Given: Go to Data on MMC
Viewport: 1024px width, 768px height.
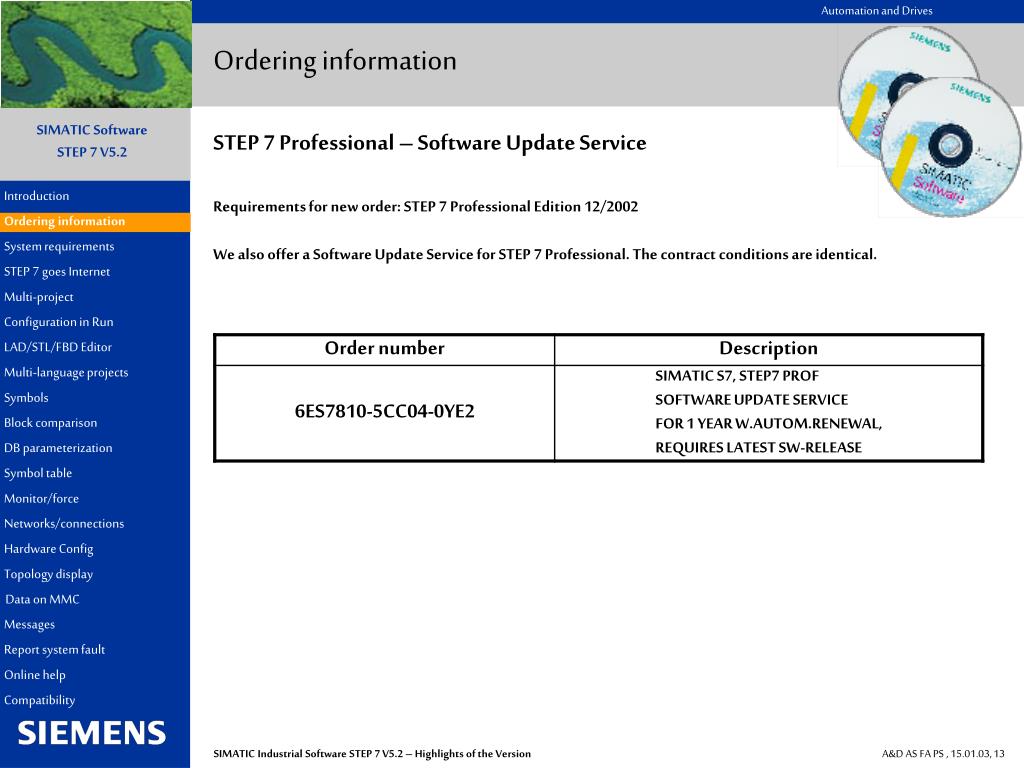Looking at the screenshot, I should click(42, 600).
